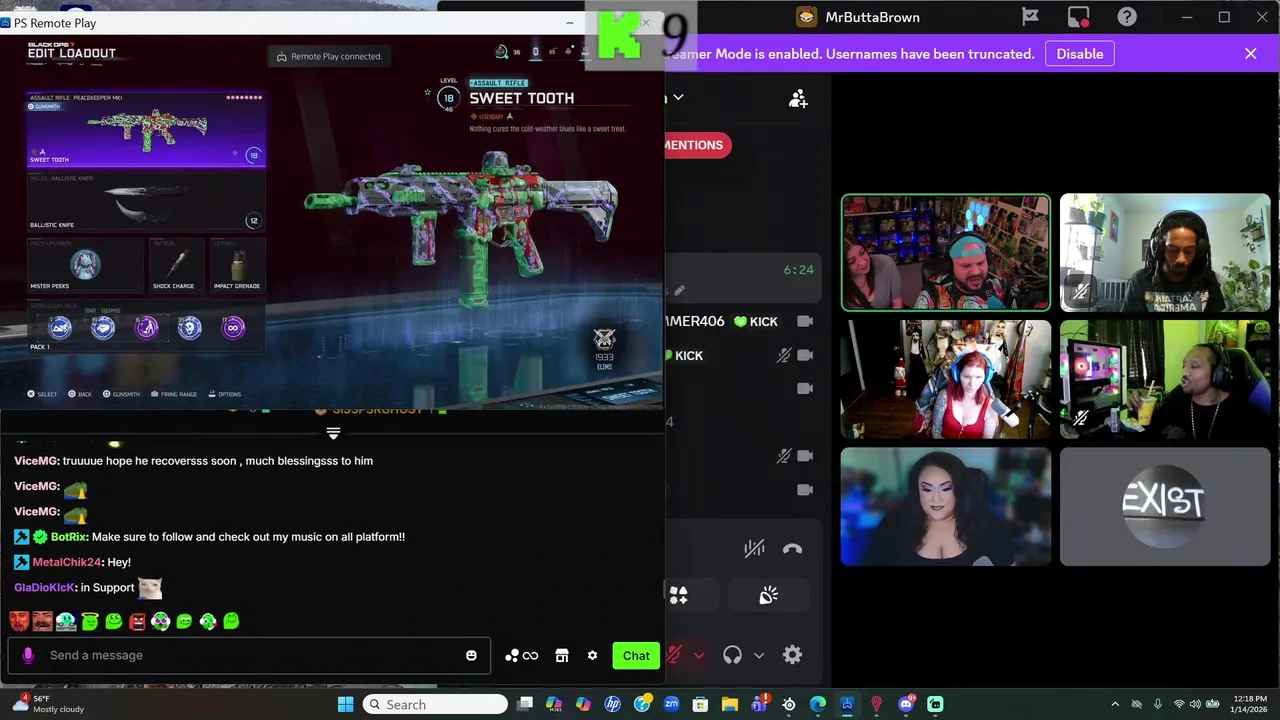The height and width of the screenshot is (720, 1280).
Task: Open the EXIST logo video tile
Action: (1165, 506)
